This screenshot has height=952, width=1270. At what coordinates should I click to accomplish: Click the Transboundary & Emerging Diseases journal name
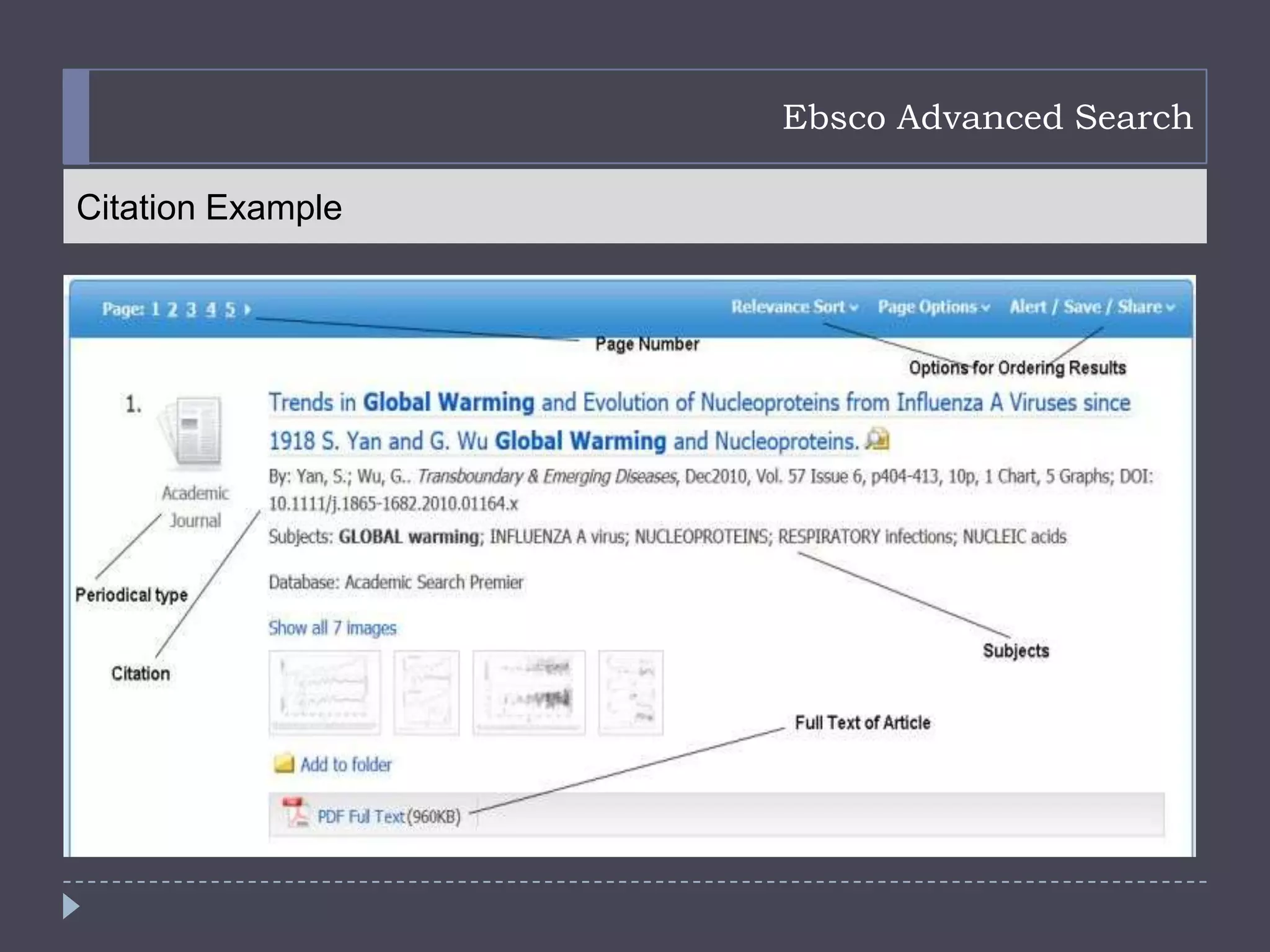point(547,477)
